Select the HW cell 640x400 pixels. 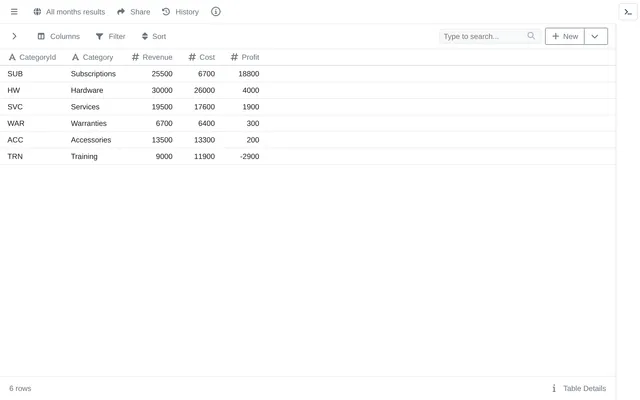point(13,90)
